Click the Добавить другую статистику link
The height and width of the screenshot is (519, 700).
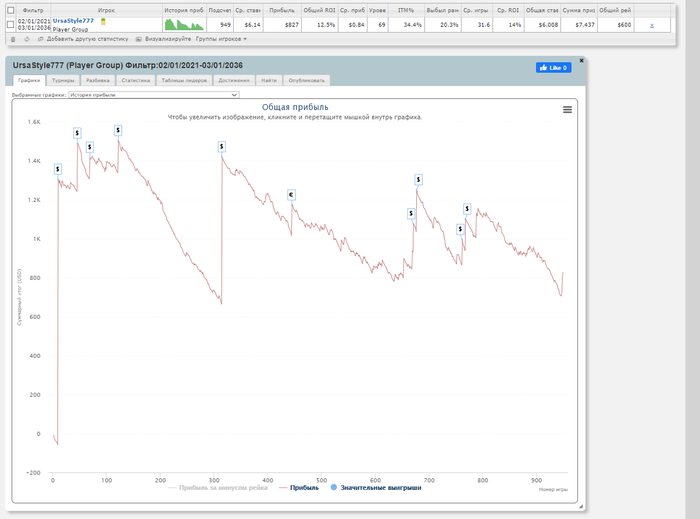click(88, 39)
